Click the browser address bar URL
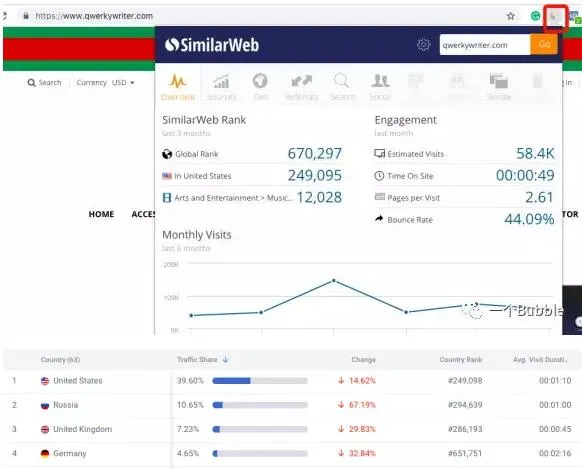Screen dimensions: 582x469 click(94, 16)
